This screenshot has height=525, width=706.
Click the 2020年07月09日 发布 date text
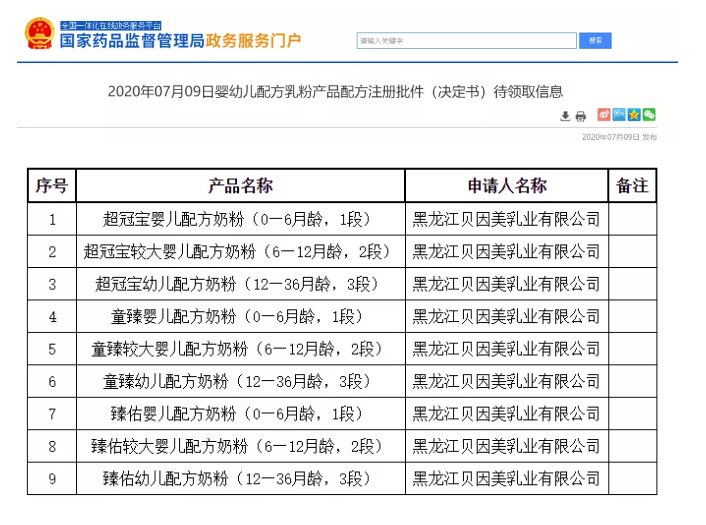[x=619, y=137]
